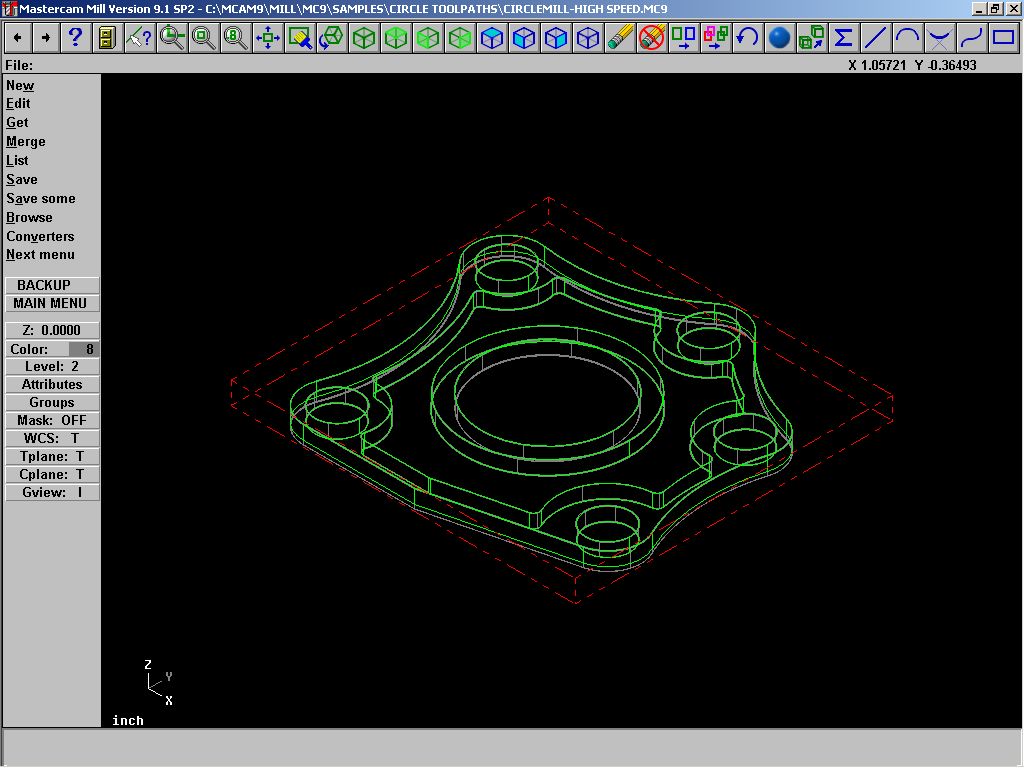Screen dimensions: 1024x768
Task: Click the Level: 2 button
Action: 52,366
